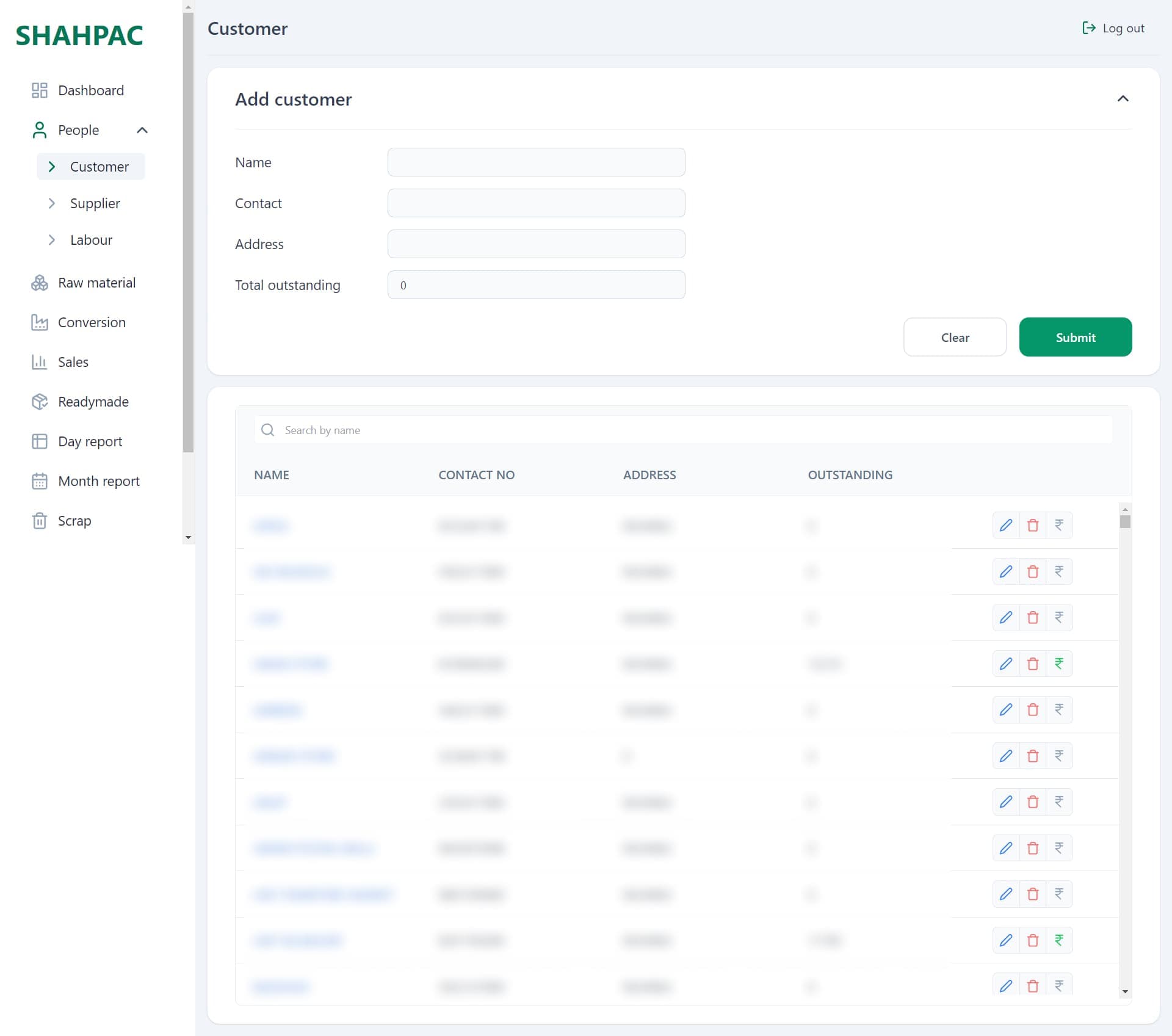Screen dimensions: 1172x1036
Task: Collapse the Add customer panel
Action: coord(1123,98)
